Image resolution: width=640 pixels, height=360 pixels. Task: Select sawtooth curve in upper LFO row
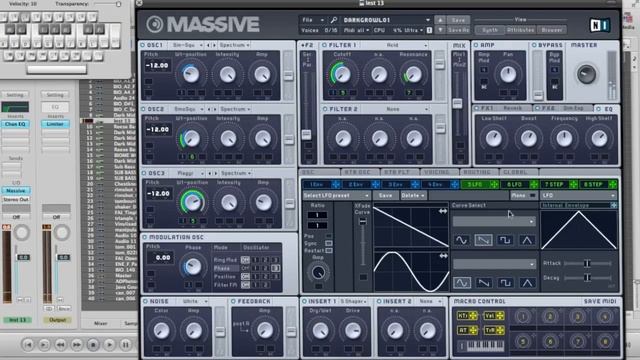coord(483,240)
